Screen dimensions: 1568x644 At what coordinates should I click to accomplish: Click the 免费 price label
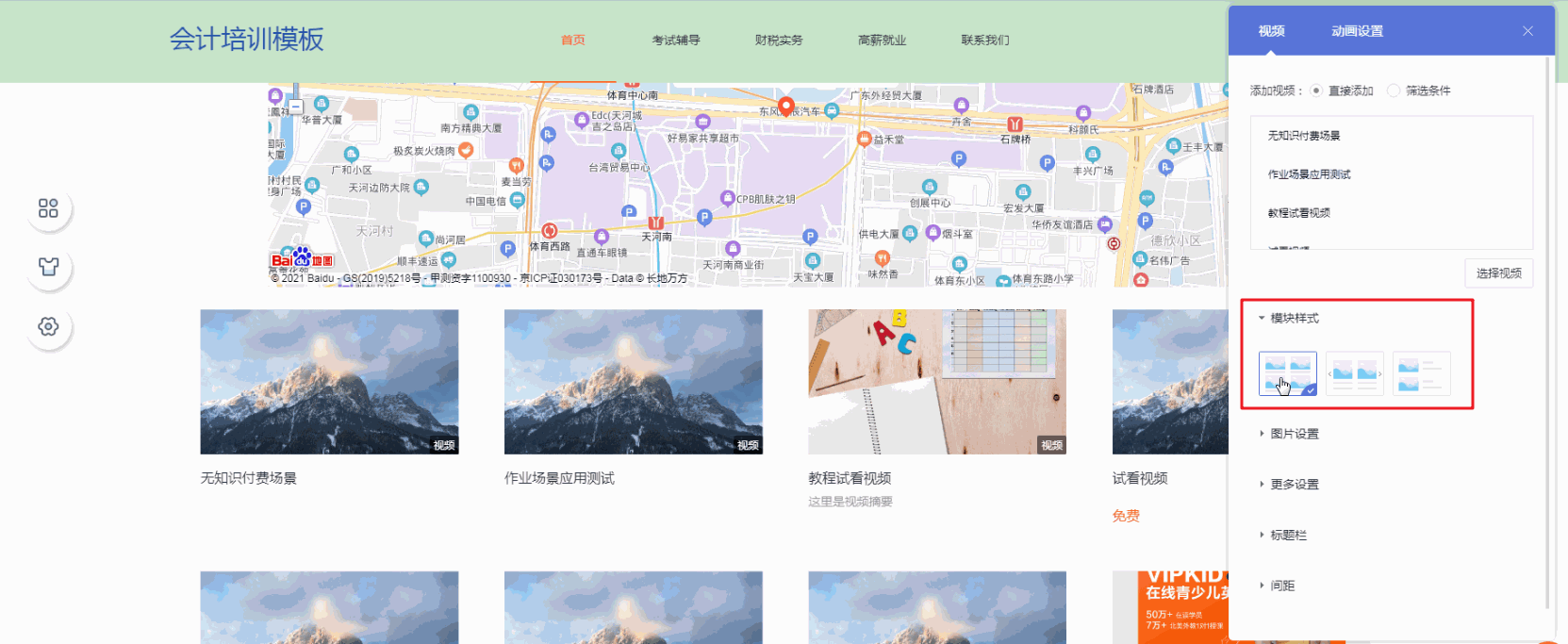[1126, 516]
